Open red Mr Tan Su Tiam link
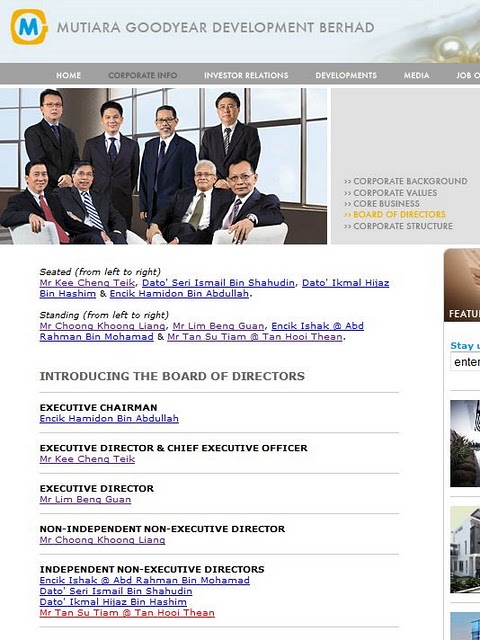Viewport: 480px width, 640px height. (127, 613)
